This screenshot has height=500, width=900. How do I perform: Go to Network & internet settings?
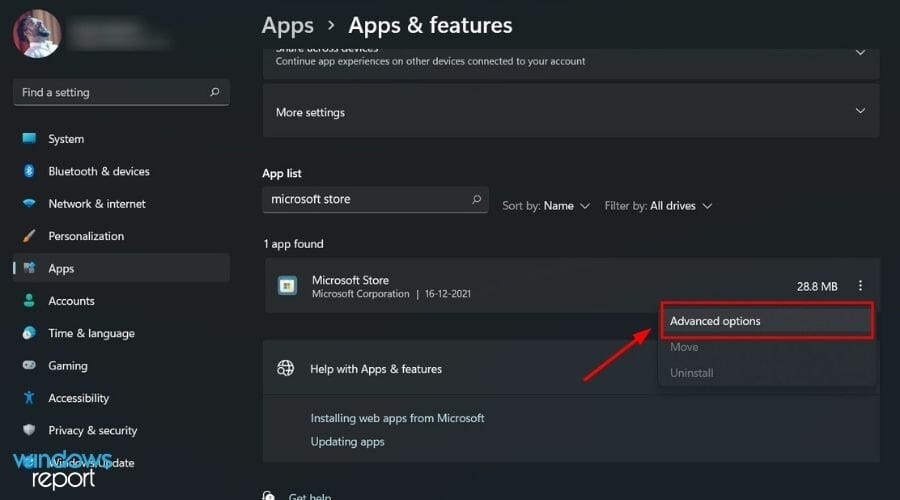point(121,203)
